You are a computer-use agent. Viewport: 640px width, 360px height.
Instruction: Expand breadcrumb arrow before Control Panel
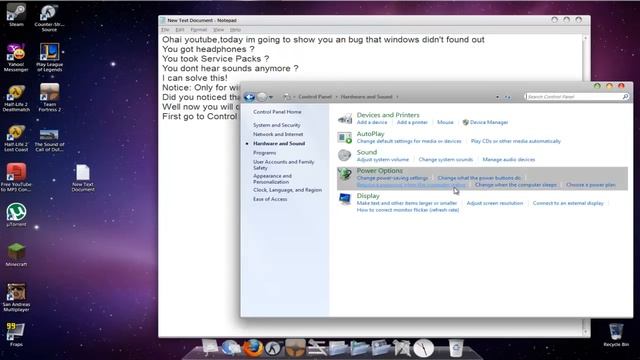[x=294, y=97]
